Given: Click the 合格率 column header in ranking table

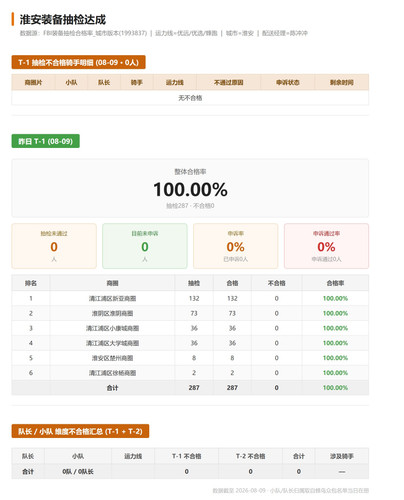Looking at the screenshot, I should [335, 283].
